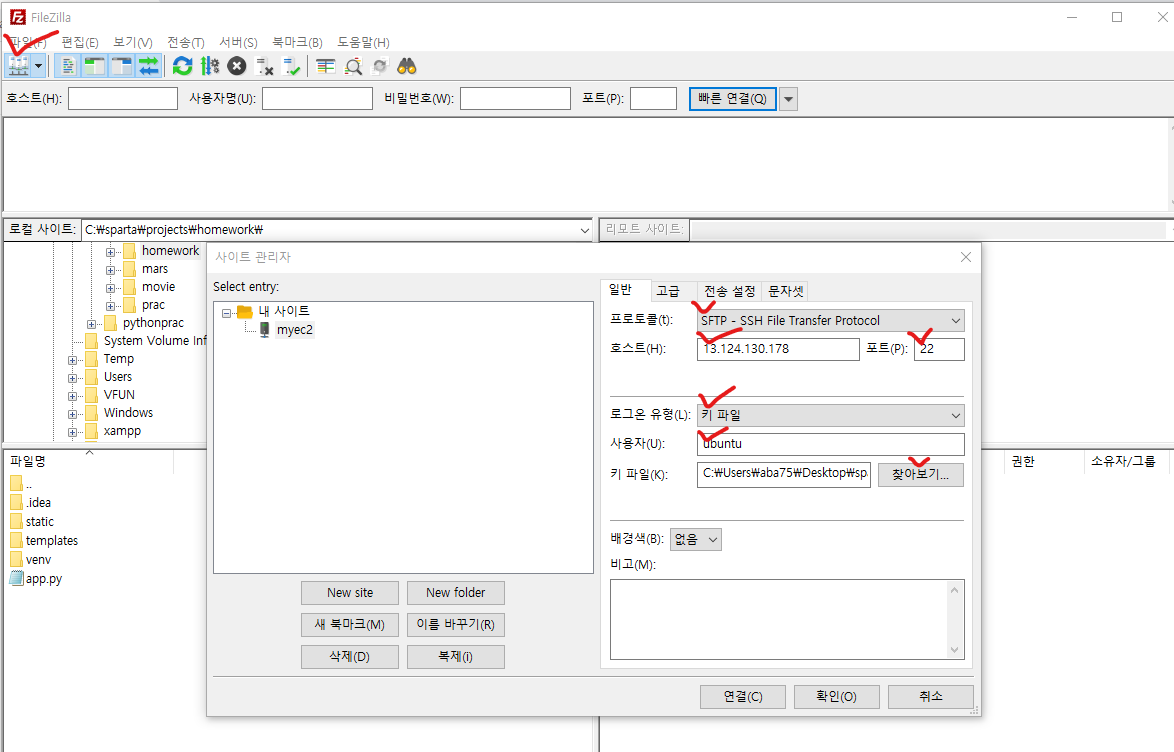The width and height of the screenshot is (1174, 752).
Task: Click the 사용자 field containing ubuntu
Action: [830, 443]
